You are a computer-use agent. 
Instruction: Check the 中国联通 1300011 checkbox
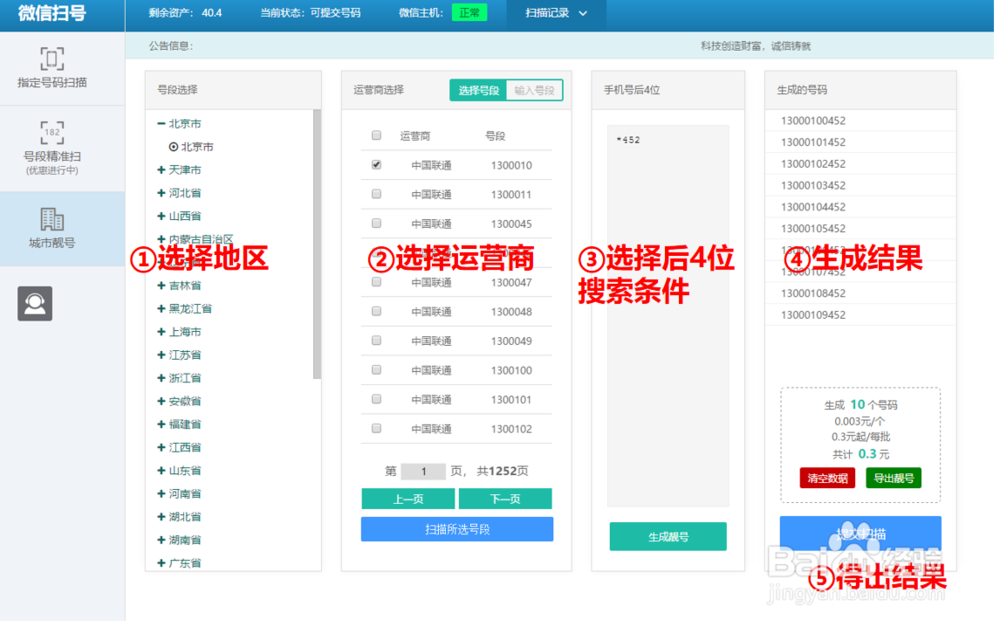click(377, 194)
